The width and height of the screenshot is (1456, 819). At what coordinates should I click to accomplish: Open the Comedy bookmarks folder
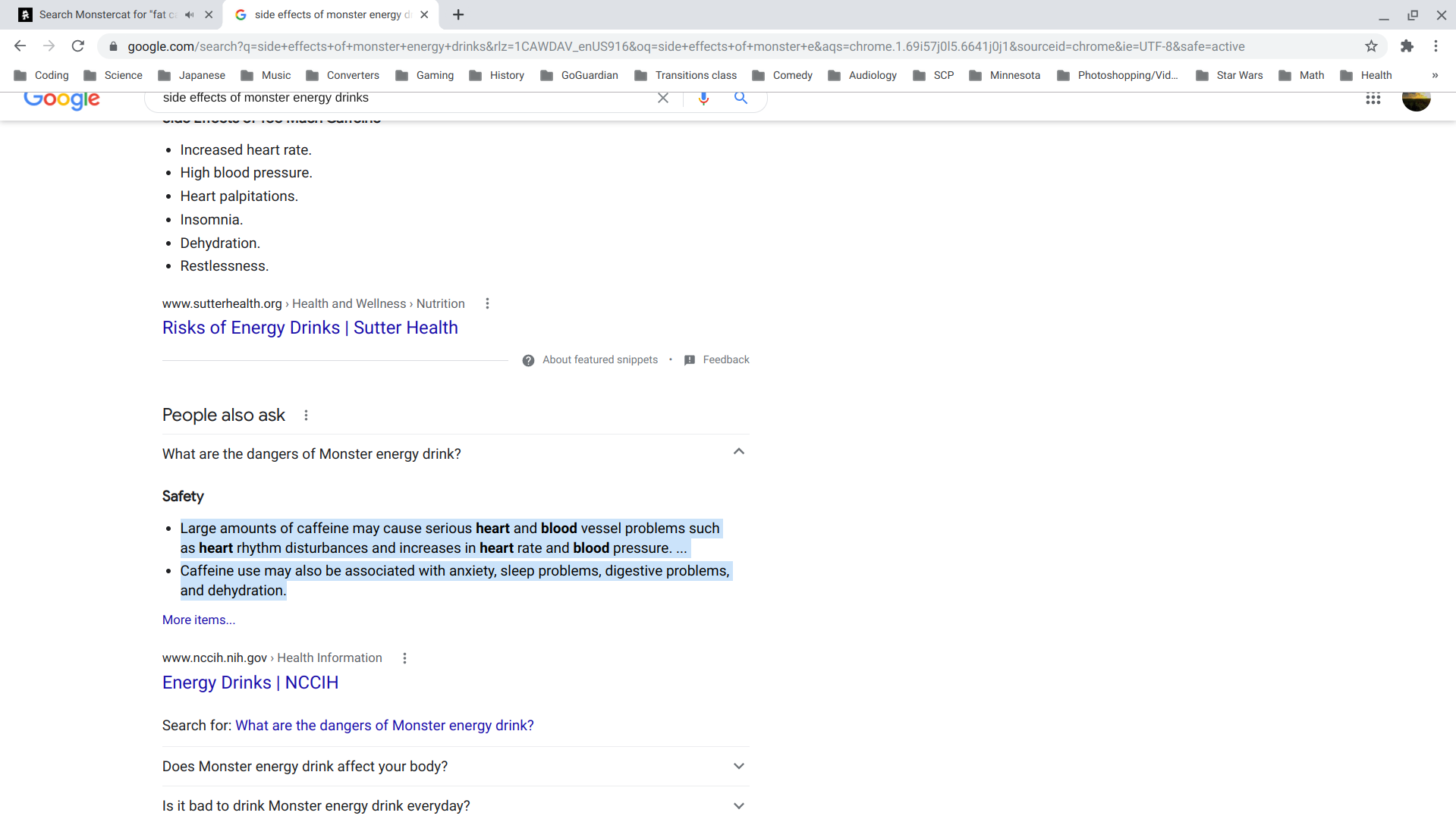point(782,75)
